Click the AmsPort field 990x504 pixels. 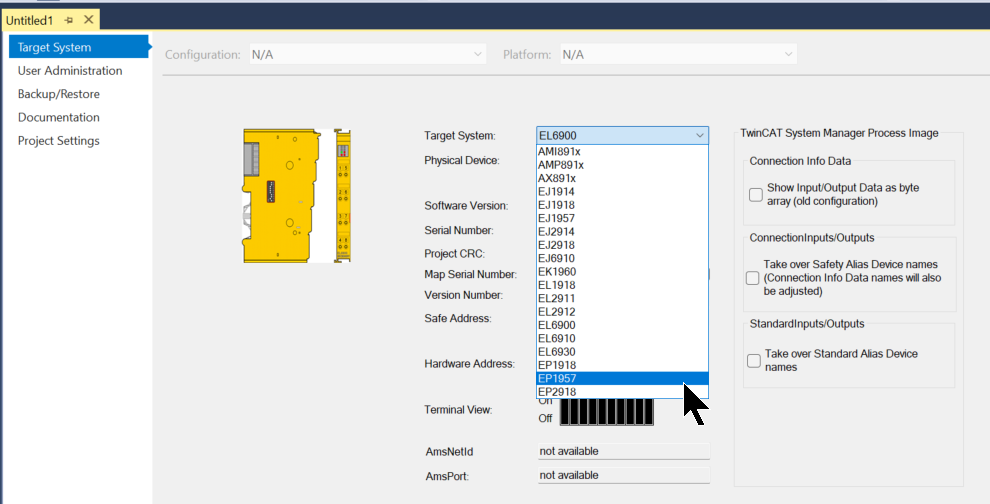(x=624, y=475)
